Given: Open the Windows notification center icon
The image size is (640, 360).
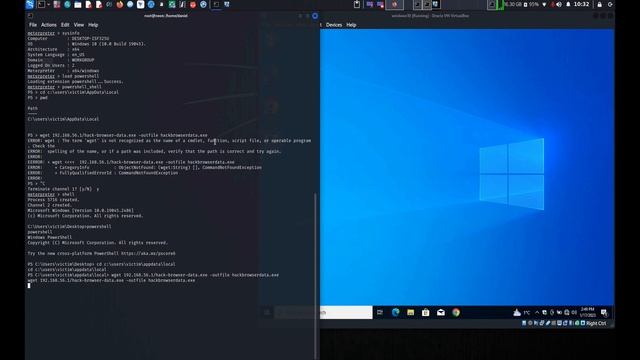Looking at the screenshot, I should (604, 313).
